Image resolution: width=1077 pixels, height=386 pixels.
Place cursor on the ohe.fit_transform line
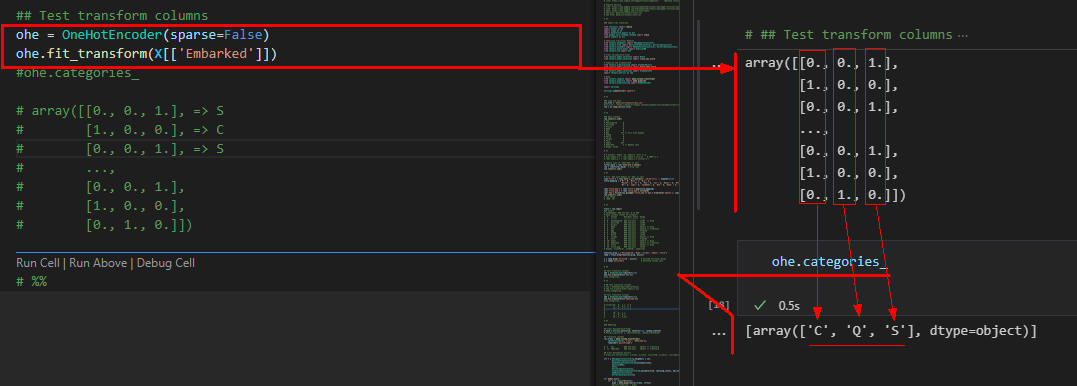146,54
